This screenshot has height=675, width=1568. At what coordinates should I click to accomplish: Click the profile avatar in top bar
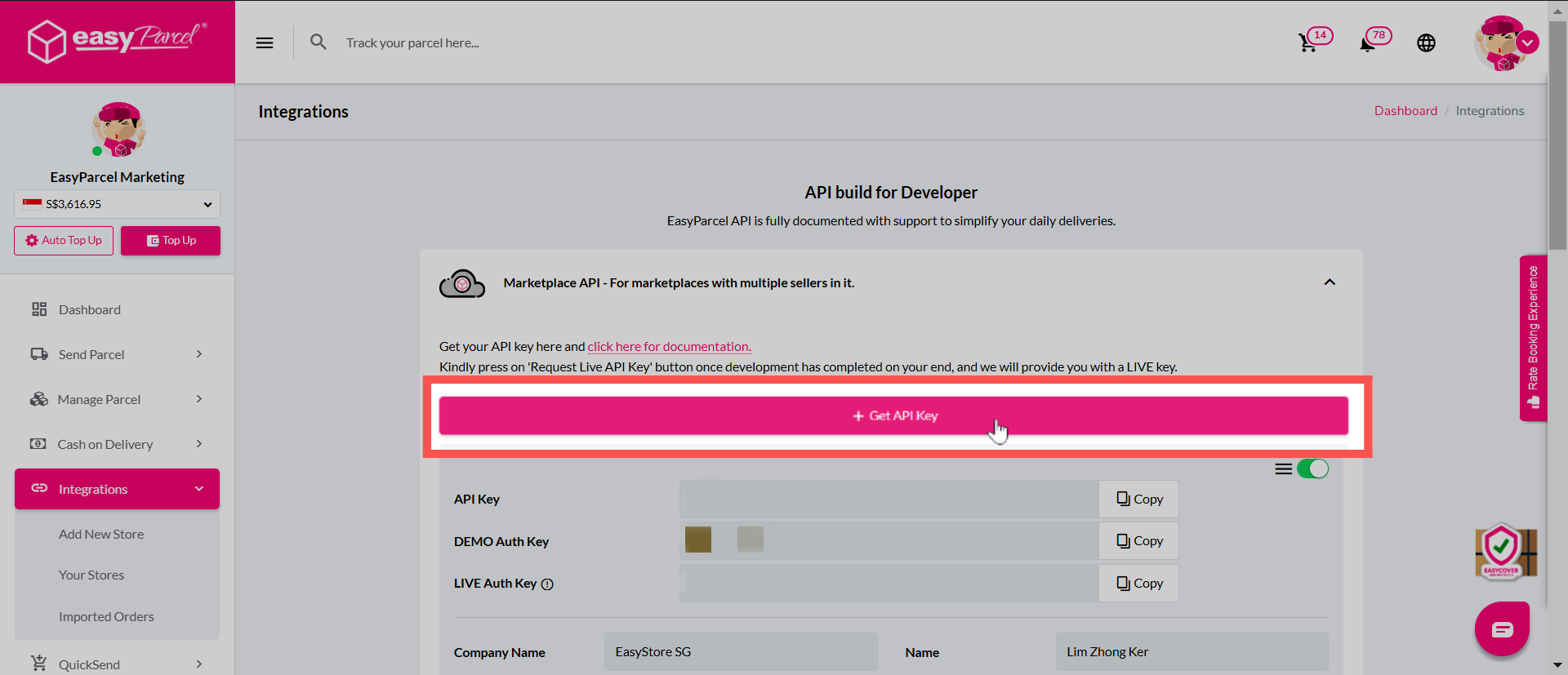coord(1501,43)
